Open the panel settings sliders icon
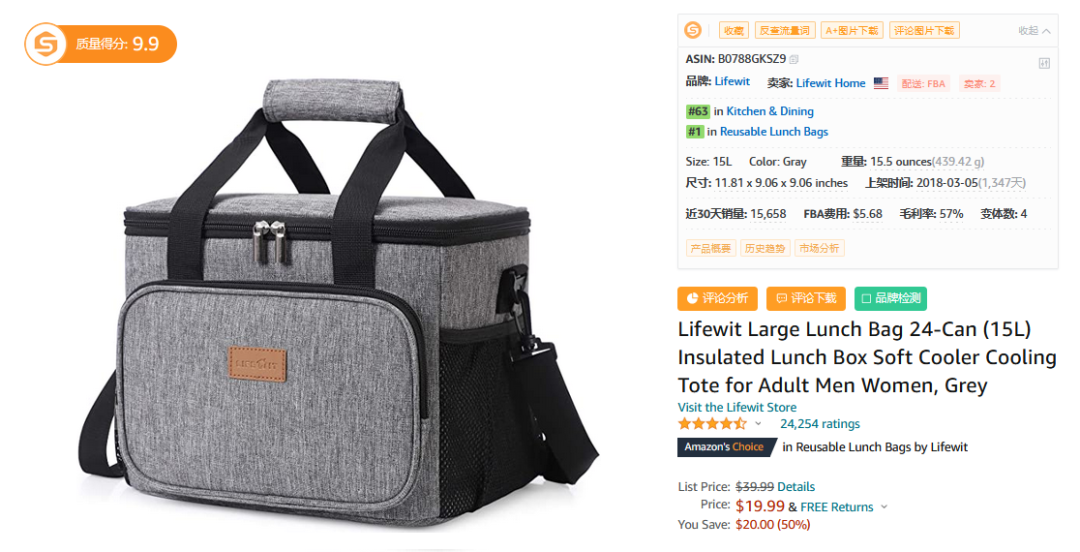 coord(1044,63)
